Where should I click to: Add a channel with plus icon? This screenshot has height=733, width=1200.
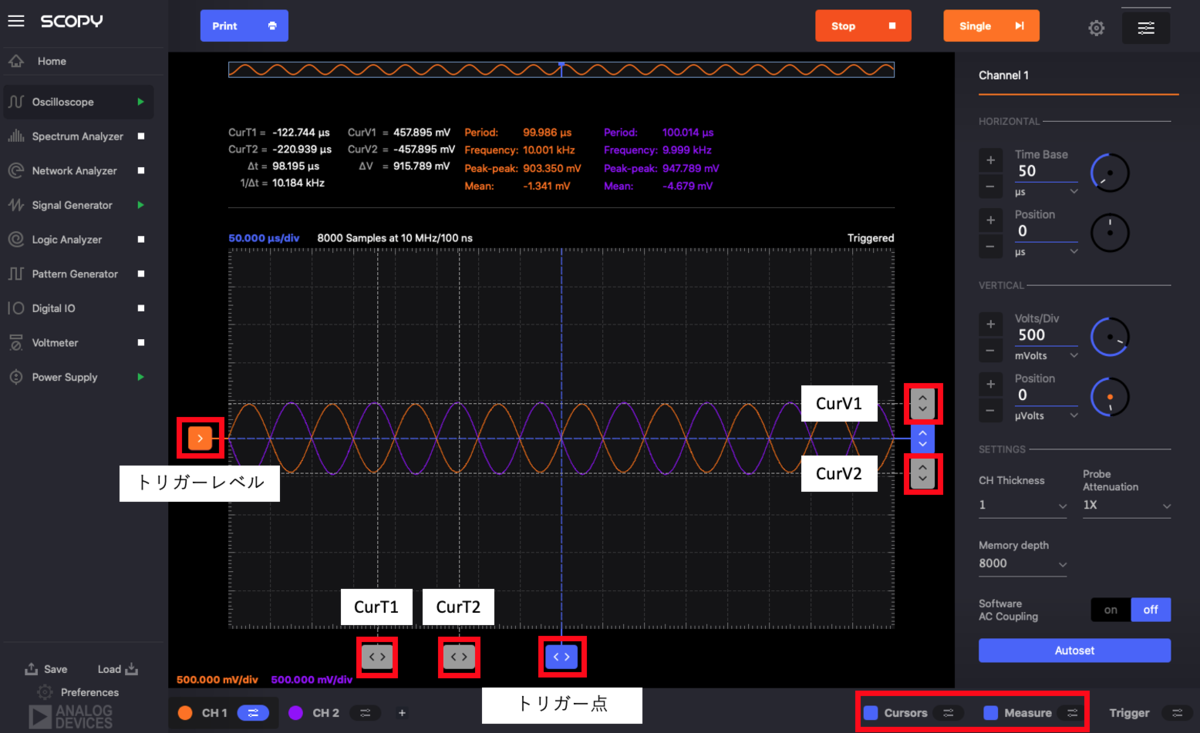[x=402, y=713]
